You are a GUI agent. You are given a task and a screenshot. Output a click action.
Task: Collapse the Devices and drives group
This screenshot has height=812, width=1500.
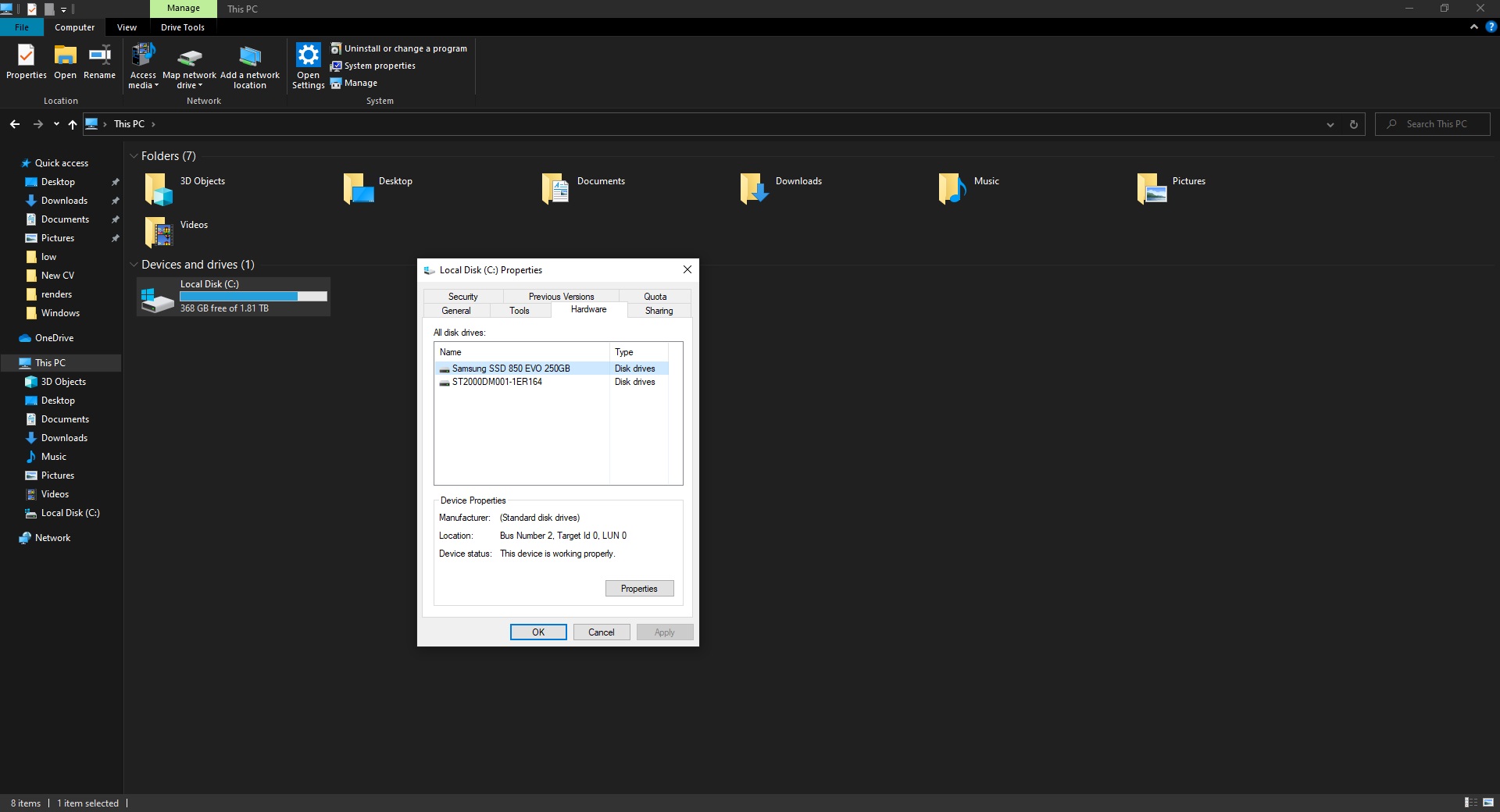pos(134,265)
